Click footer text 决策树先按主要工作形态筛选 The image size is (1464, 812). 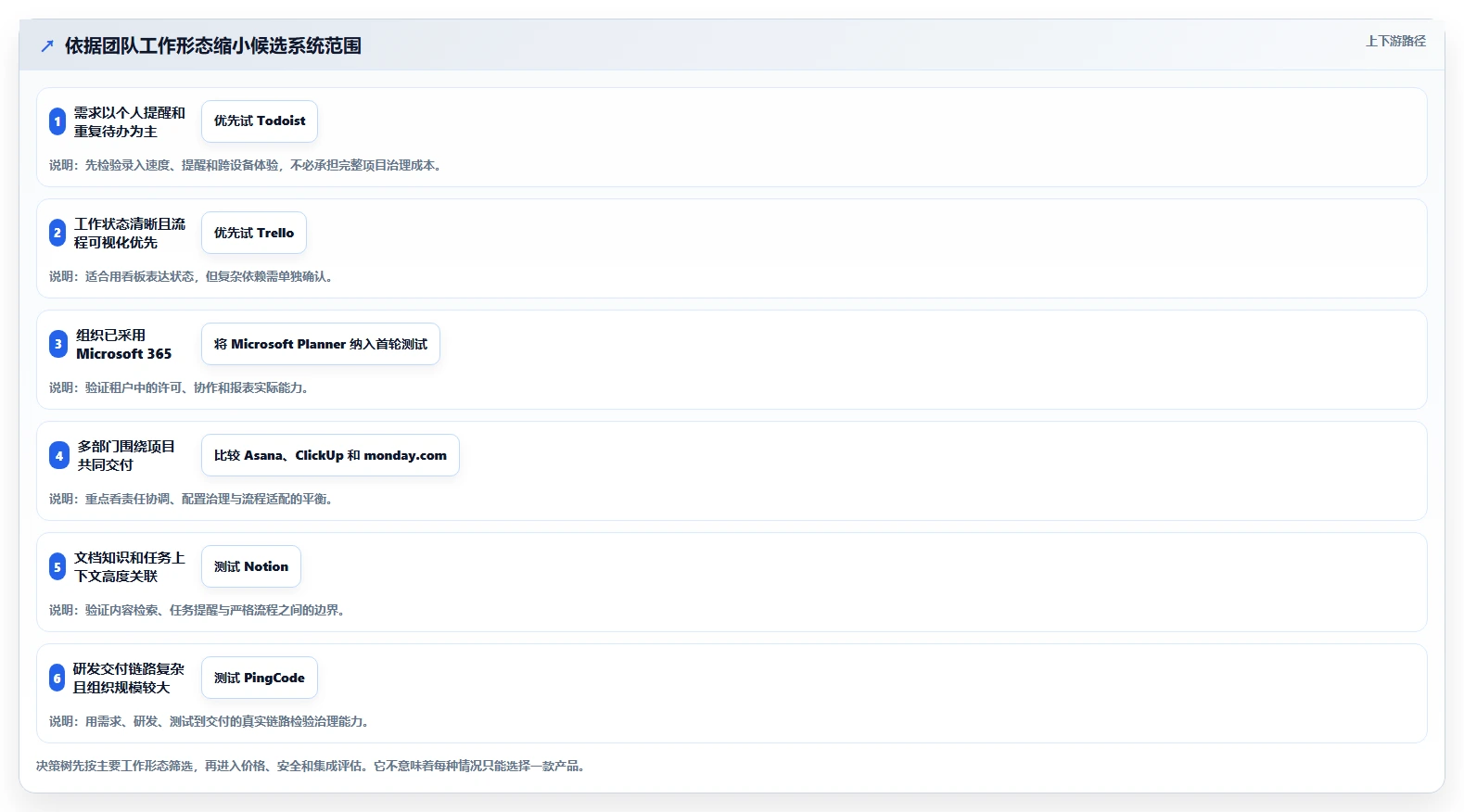[x=115, y=766]
